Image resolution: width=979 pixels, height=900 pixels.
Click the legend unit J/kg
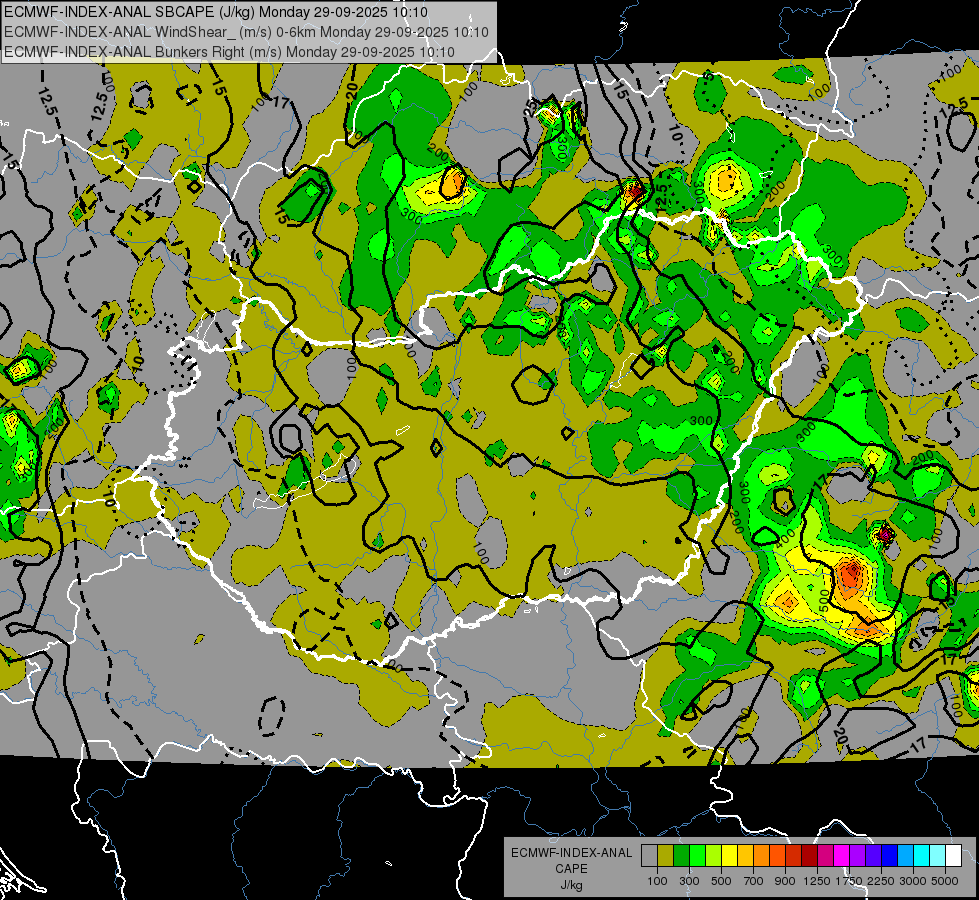[x=571, y=885]
